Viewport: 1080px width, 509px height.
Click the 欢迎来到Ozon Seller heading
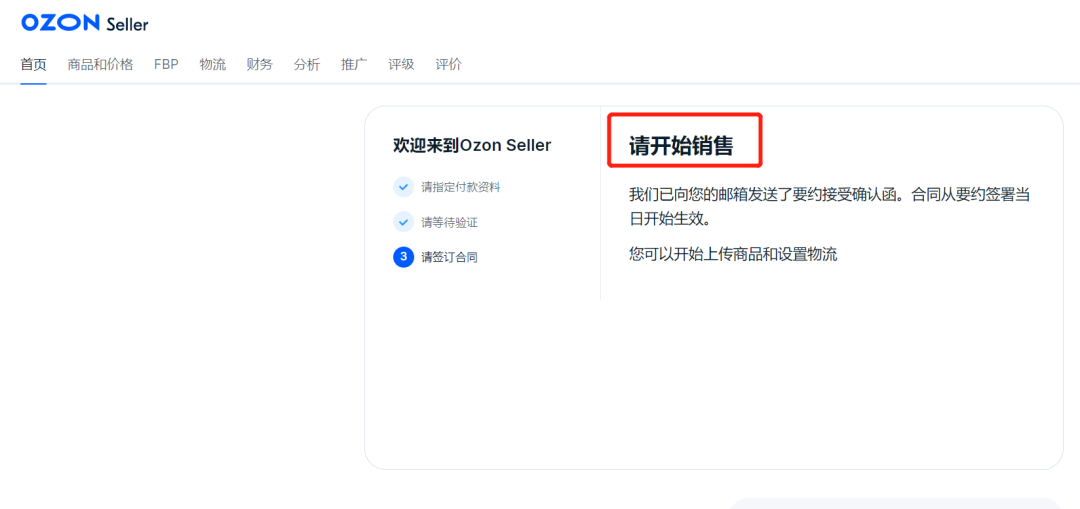(472, 145)
